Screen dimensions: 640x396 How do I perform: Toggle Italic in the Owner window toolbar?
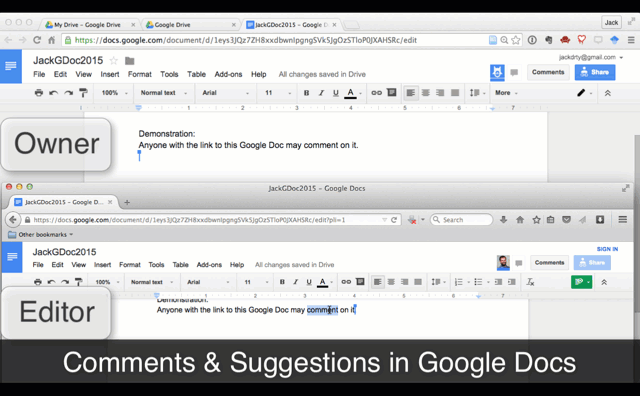click(321, 93)
